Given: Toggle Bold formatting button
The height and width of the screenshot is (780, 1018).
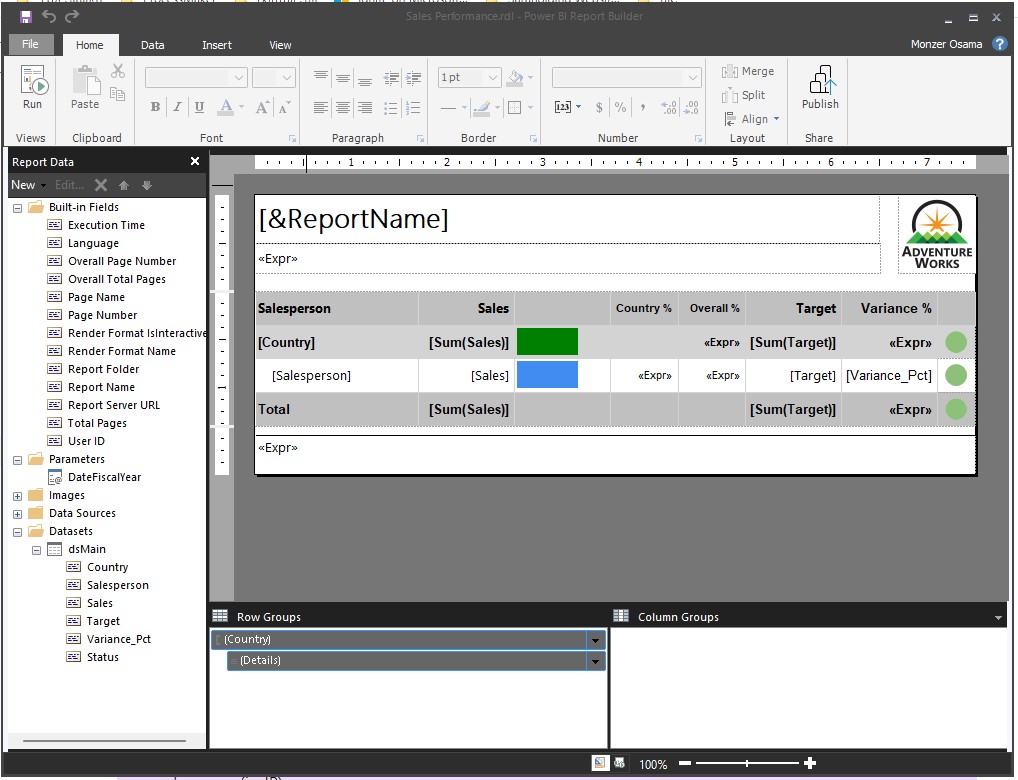Looking at the screenshot, I should [x=155, y=108].
